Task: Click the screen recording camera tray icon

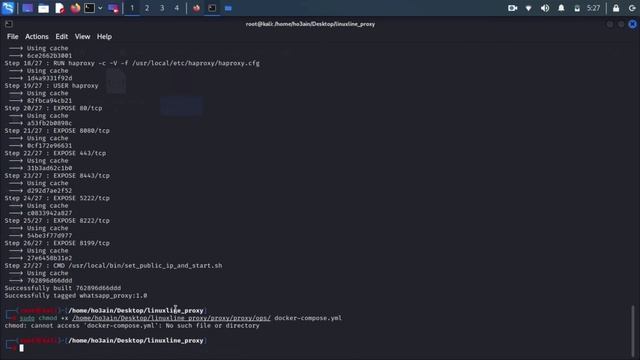Action: click(513, 8)
